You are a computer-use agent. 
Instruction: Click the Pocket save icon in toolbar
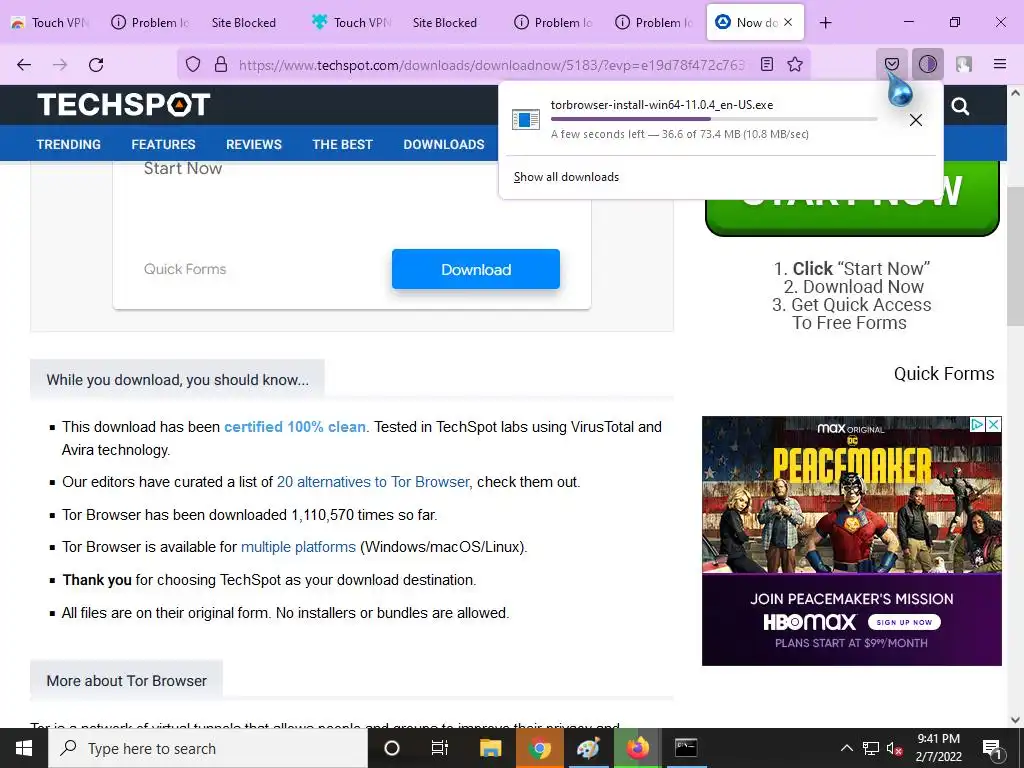892,64
